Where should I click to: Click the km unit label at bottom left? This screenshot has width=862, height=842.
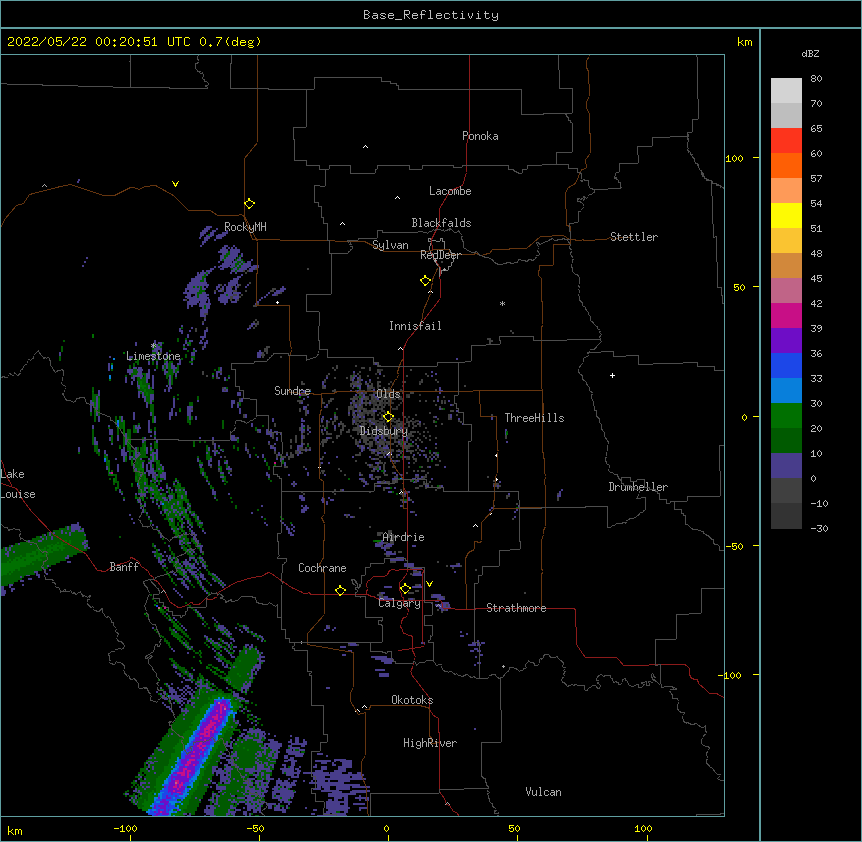point(14,830)
